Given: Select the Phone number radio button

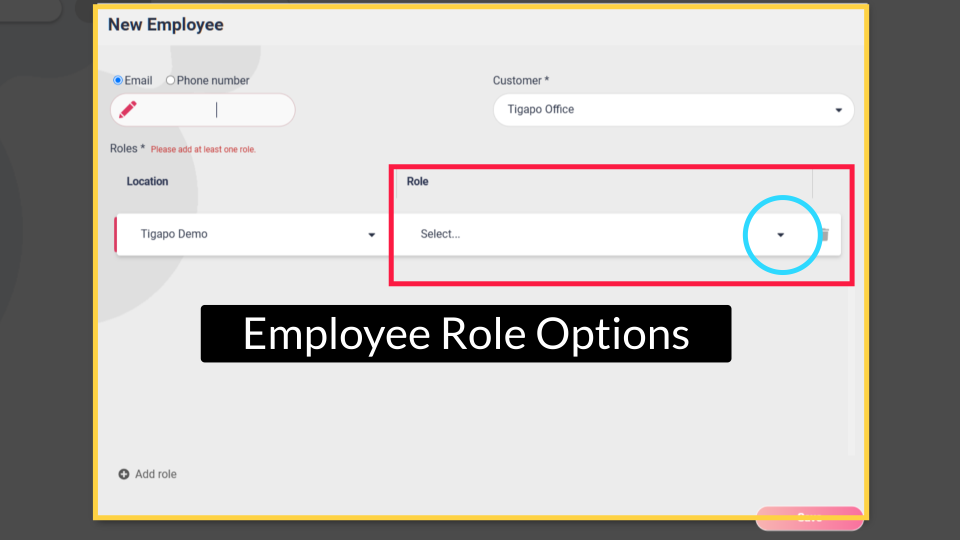Looking at the screenshot, I should 170,80.
